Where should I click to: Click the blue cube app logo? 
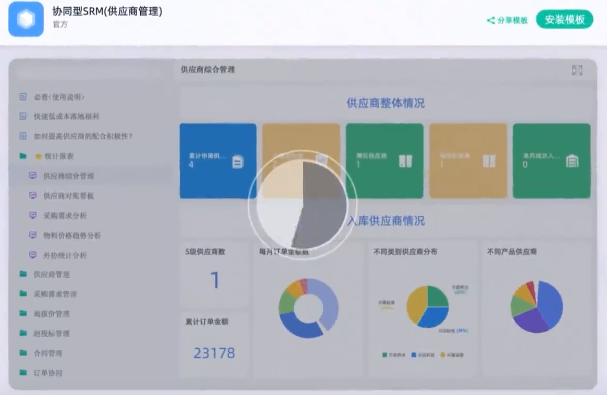click(x=26, y=19)
